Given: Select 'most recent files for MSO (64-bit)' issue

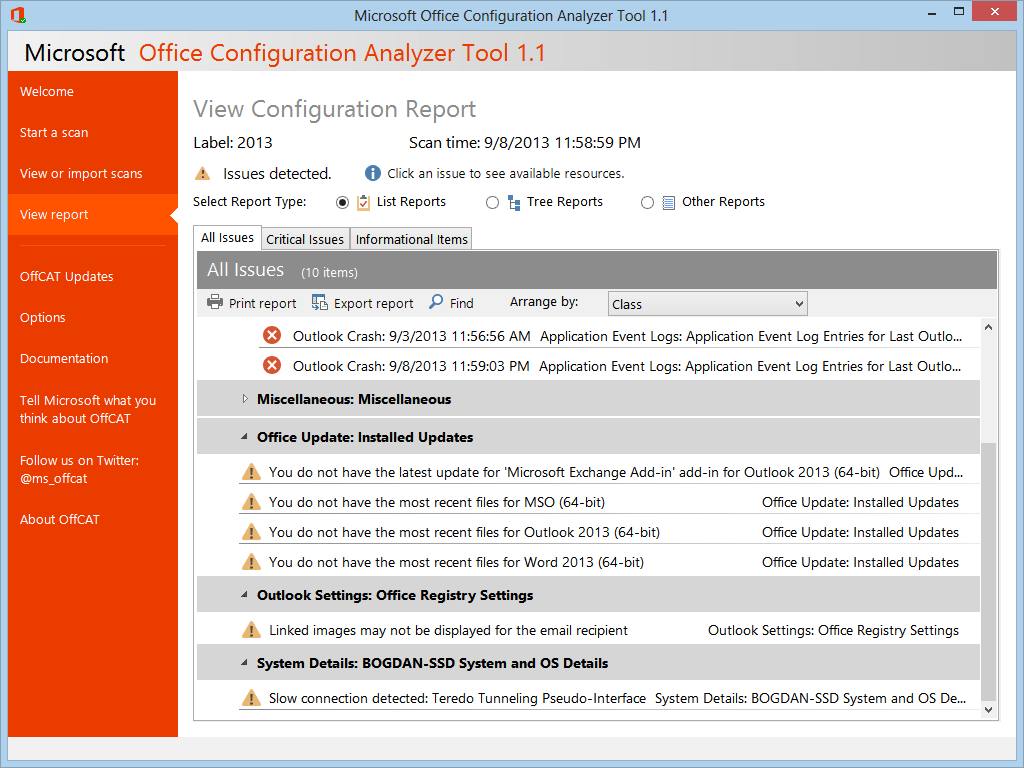Looking at the screenshot, I should [609, 502].
